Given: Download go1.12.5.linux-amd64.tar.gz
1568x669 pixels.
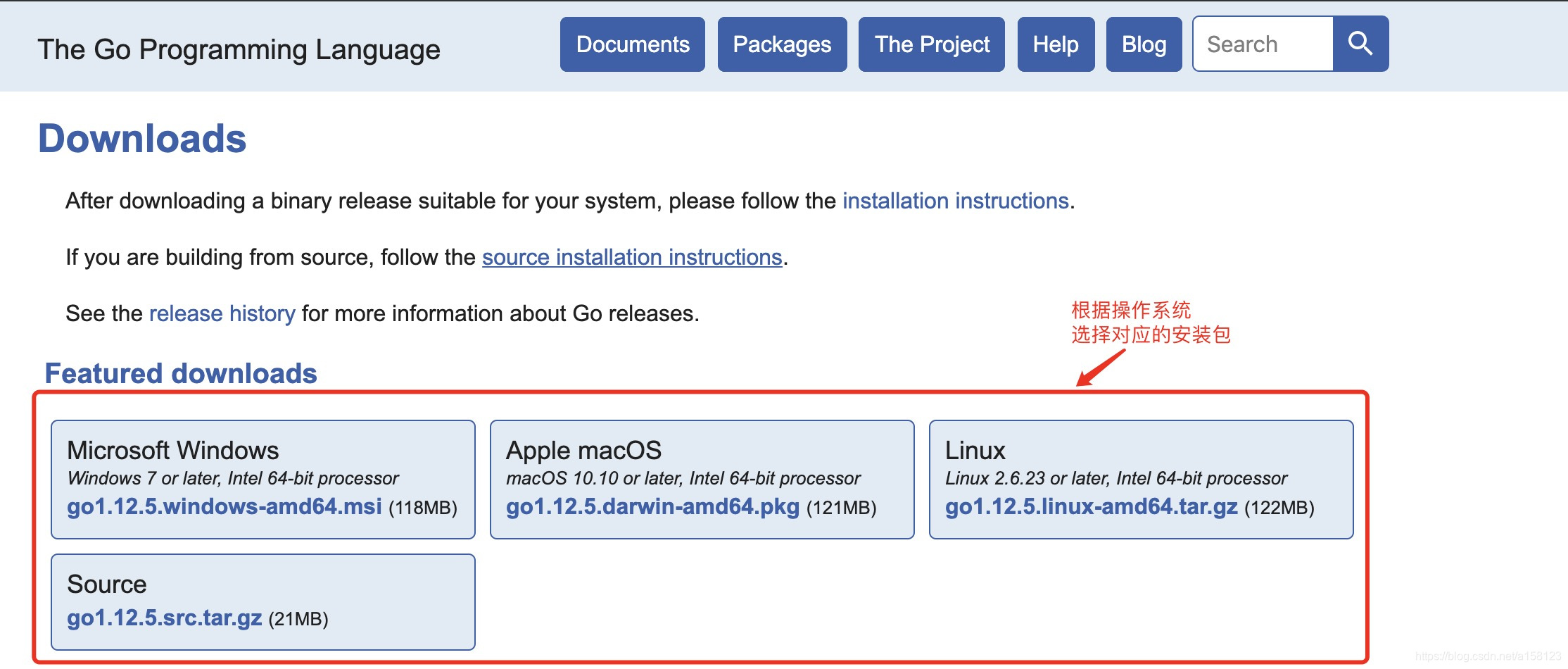Looking at the screenshot, I should 1092,506.
